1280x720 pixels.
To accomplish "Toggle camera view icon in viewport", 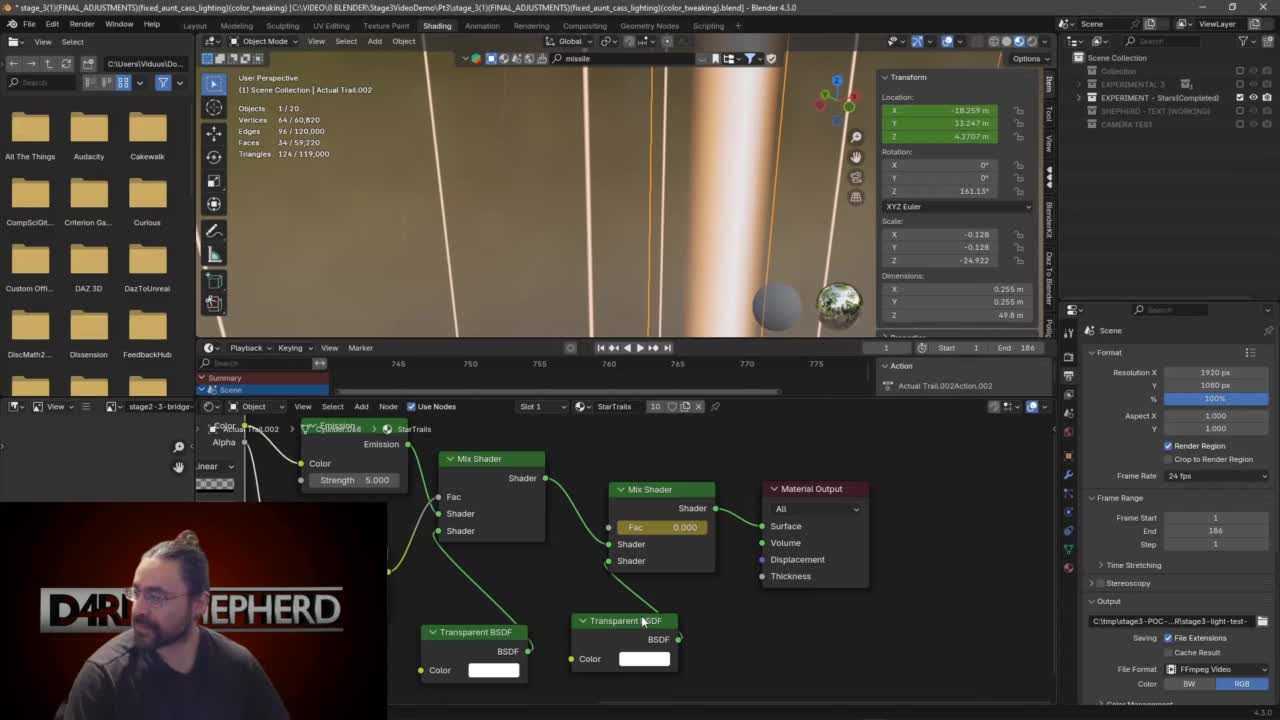I will pyautogui.click(x=856, y=177).
